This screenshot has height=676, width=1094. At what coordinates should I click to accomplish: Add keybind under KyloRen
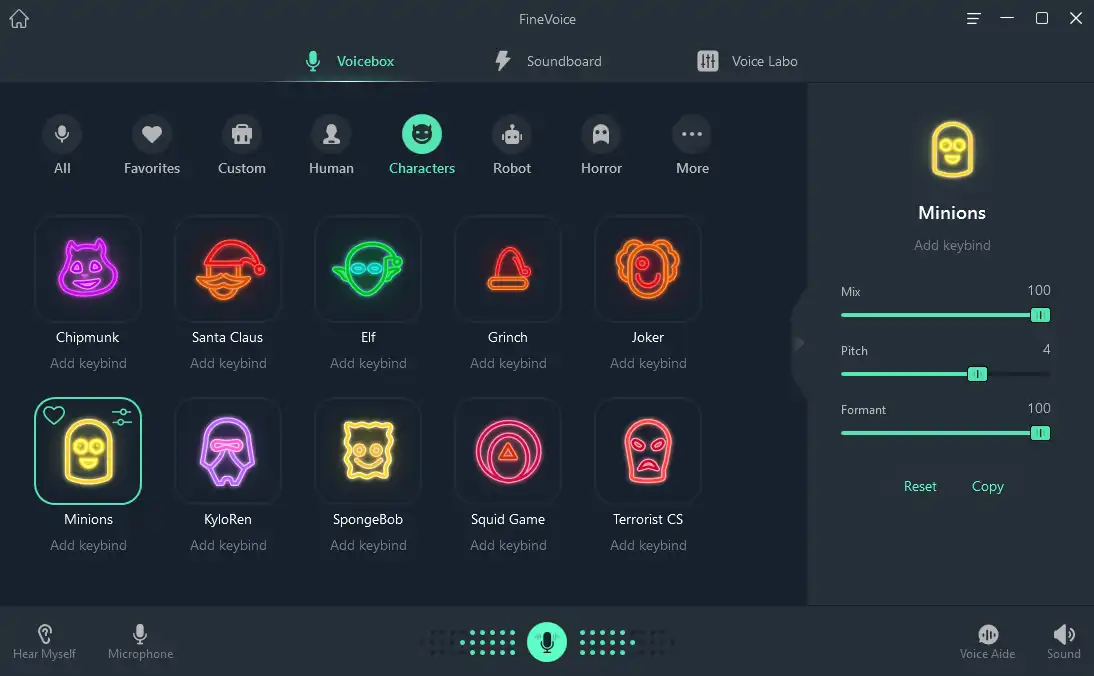tap(228, 546)
